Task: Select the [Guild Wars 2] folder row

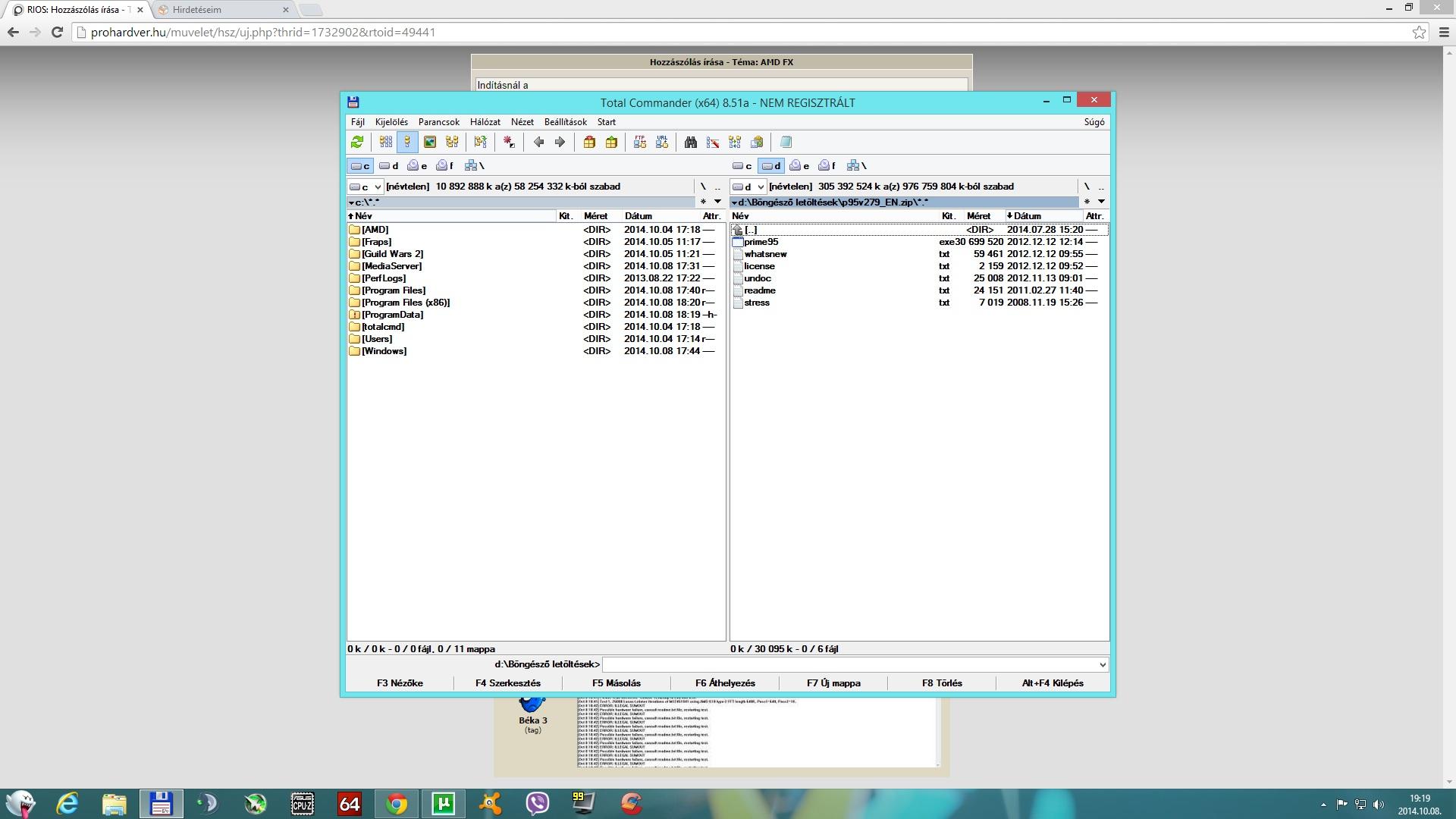Action: (536, 254)
